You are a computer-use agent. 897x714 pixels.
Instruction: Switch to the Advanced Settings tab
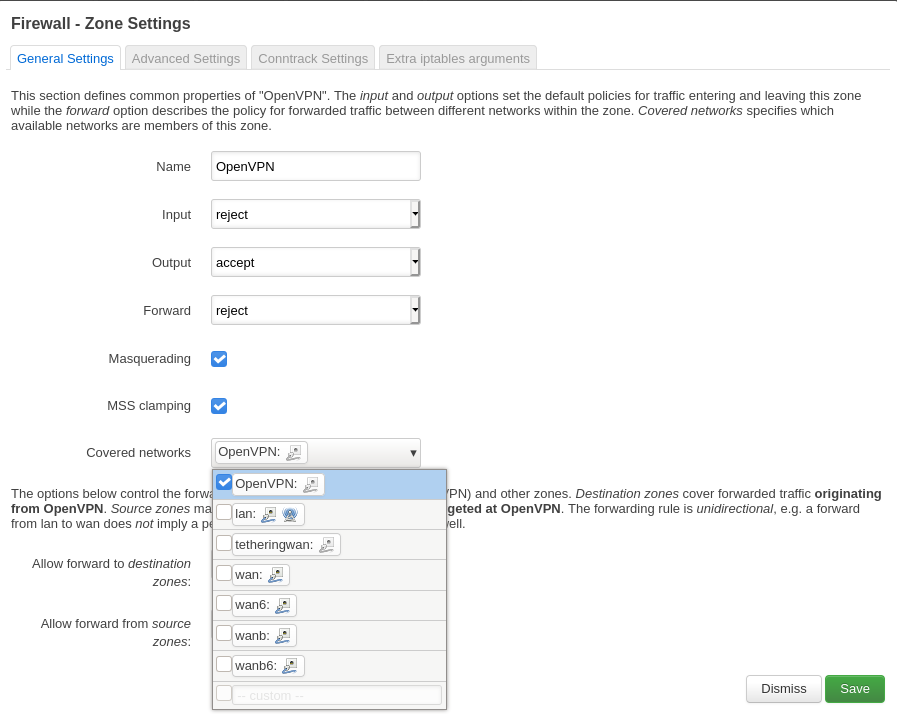point(186,58)
